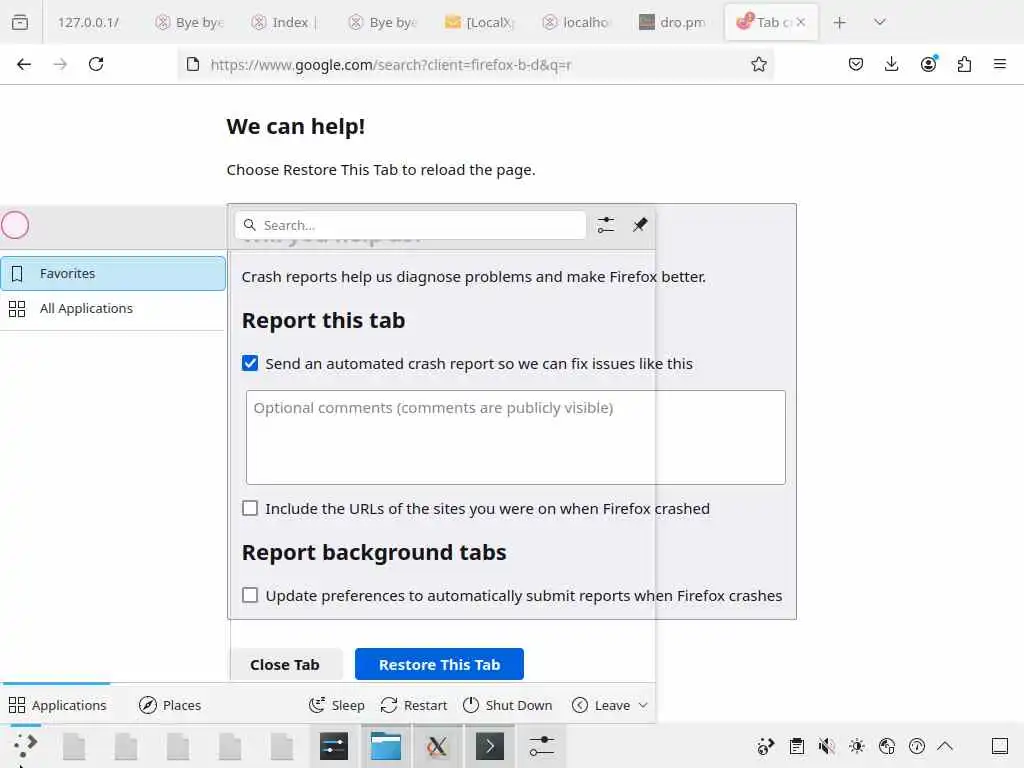Click the light sliders settings taskbar icon
Viewport: 1024px width, 768px height.
(x=541, y=746)
